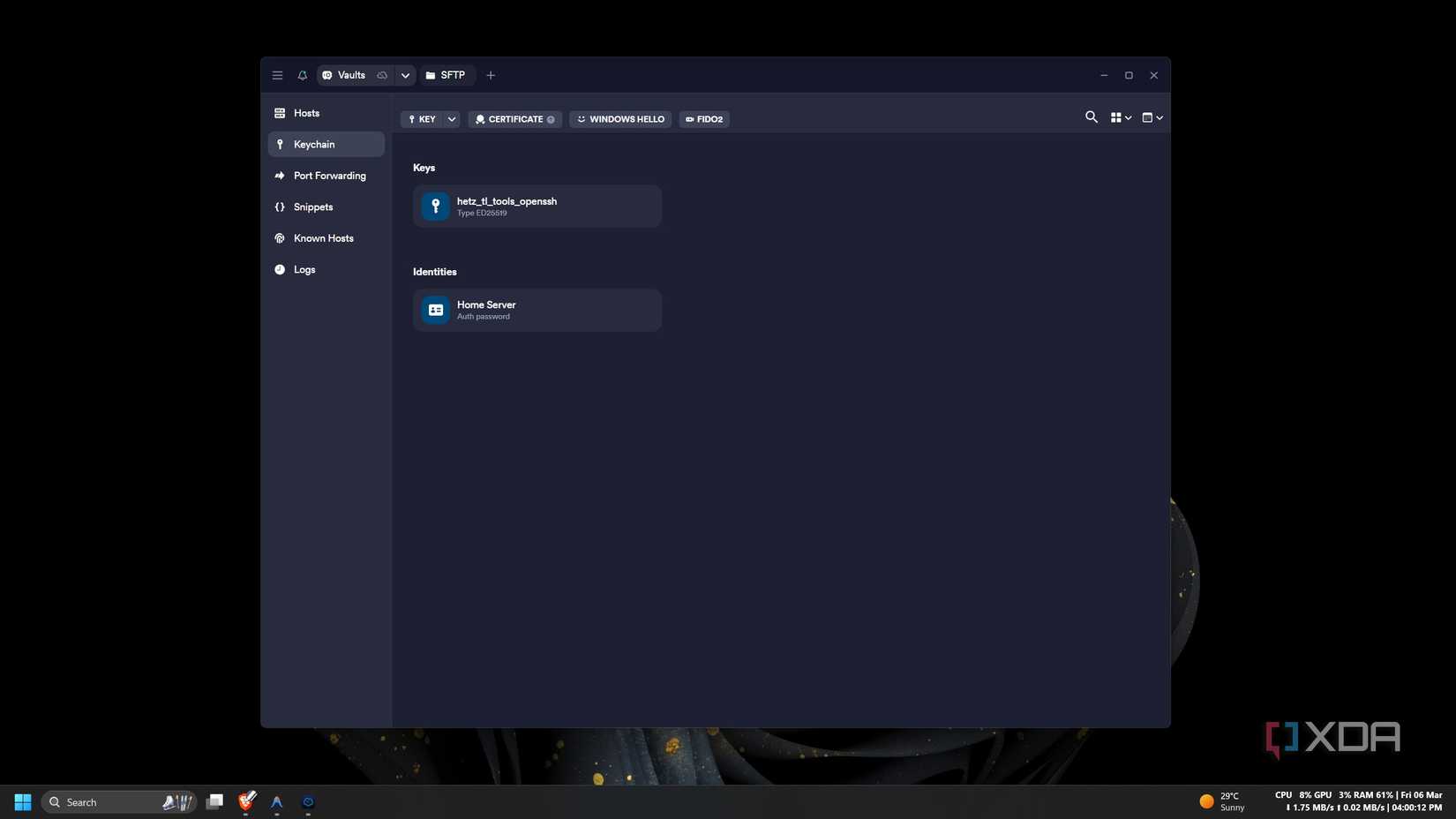Screen dimensions: 1456x819
Task: Select the Home Server identity
Action: (x=537, y=310)
